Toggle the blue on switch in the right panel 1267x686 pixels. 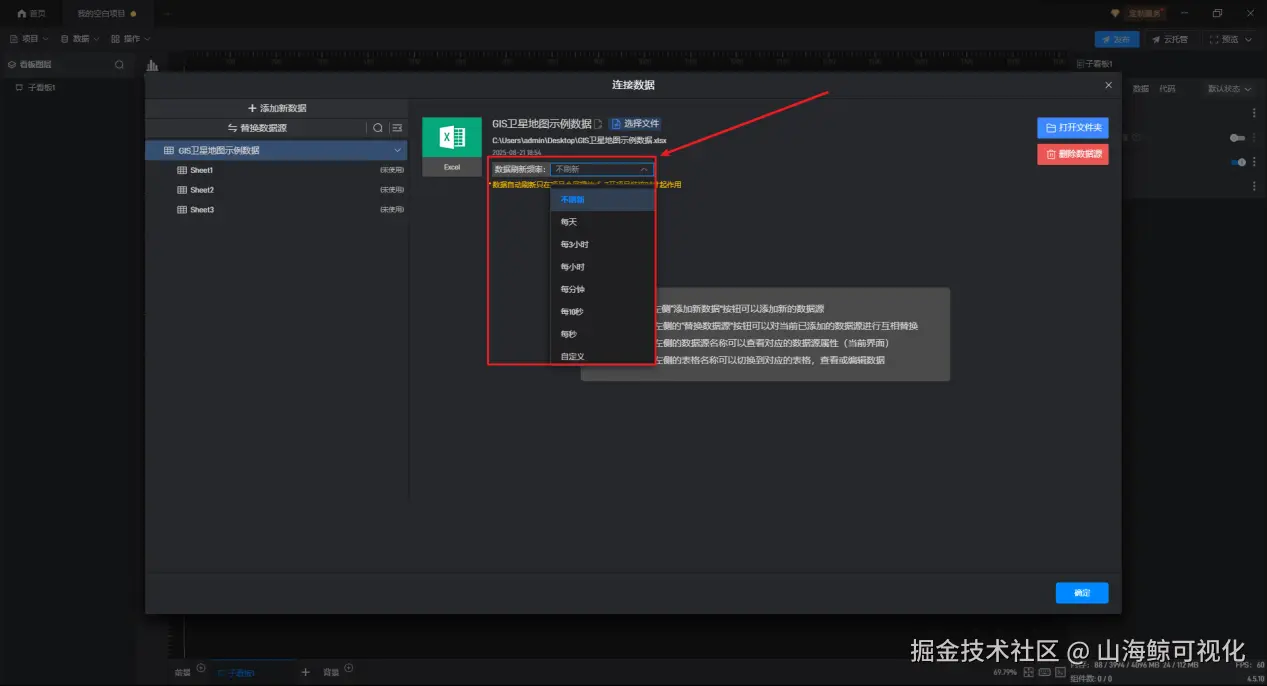click(x=1237, y=162)
